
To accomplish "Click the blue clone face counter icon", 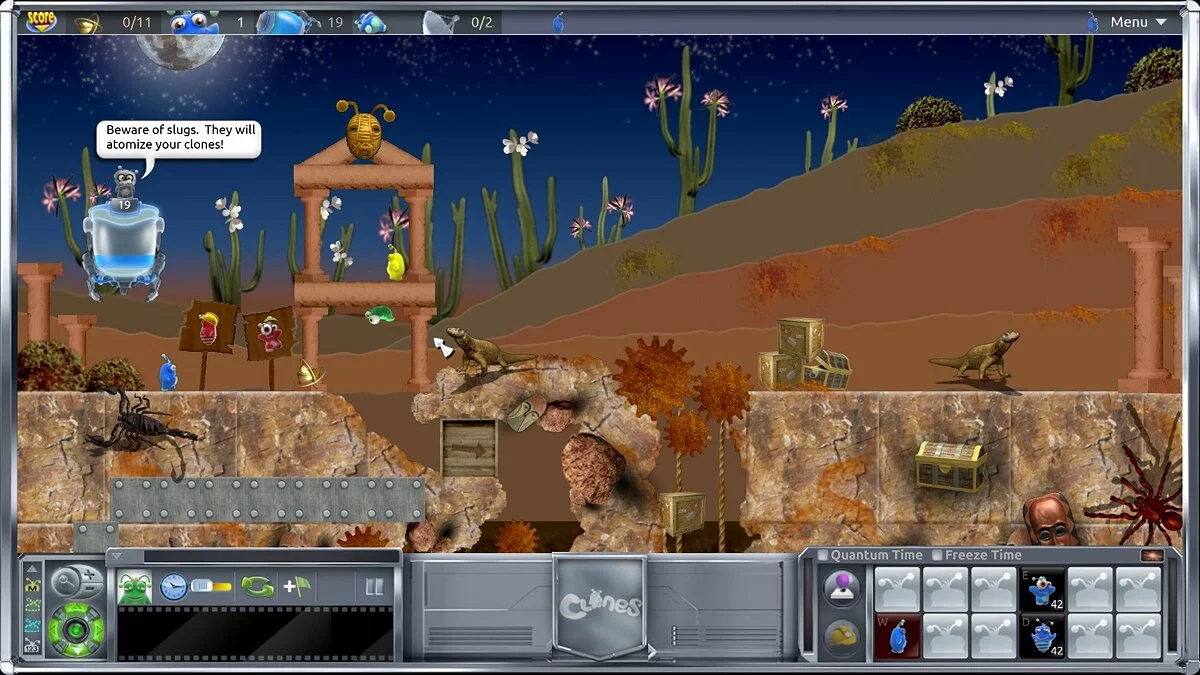I will tap(194, 22).
